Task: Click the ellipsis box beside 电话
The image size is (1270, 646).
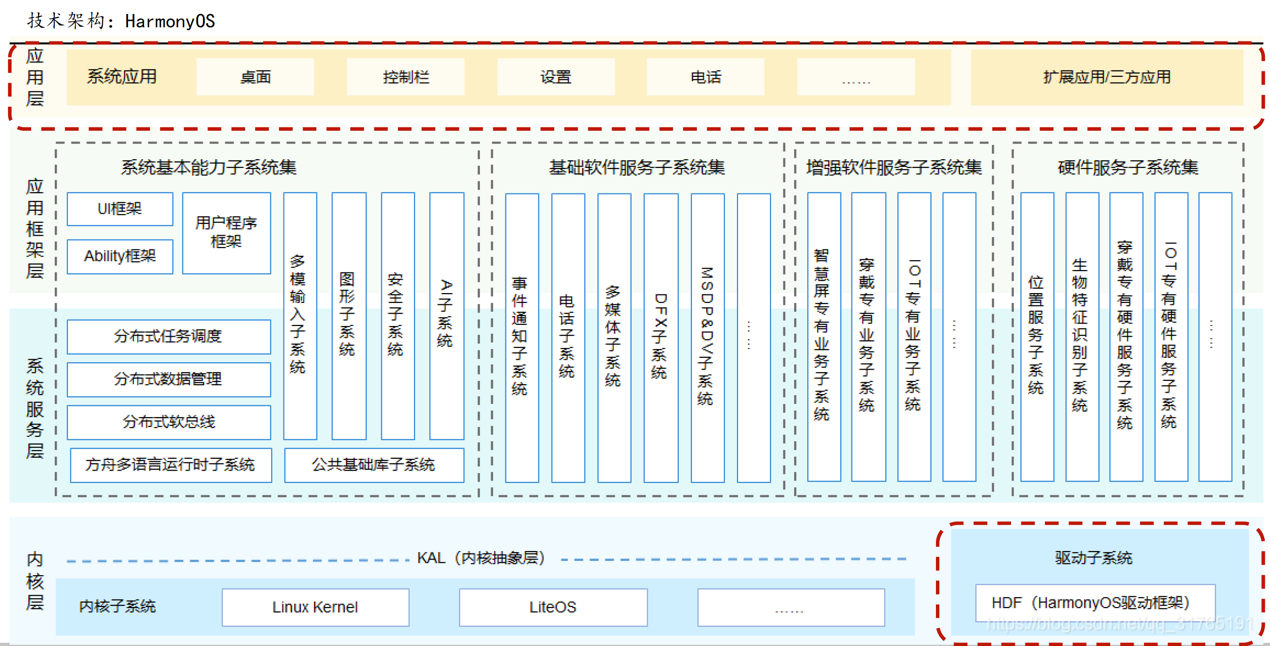Action: [856, 77]
